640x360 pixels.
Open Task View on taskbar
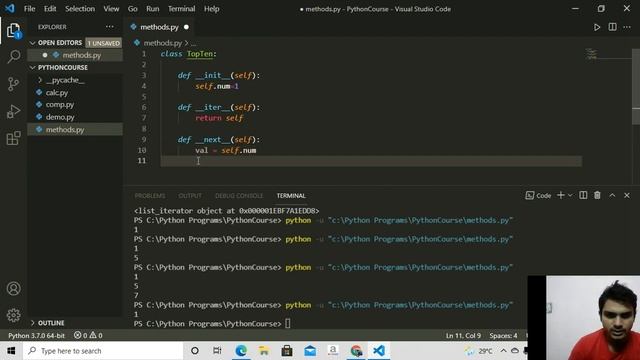pos(217,351)
